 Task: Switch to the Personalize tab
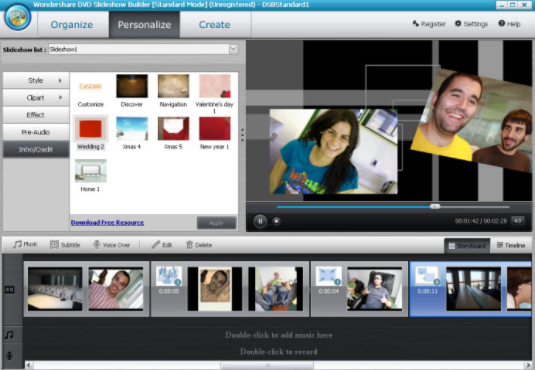pos(144,25)
